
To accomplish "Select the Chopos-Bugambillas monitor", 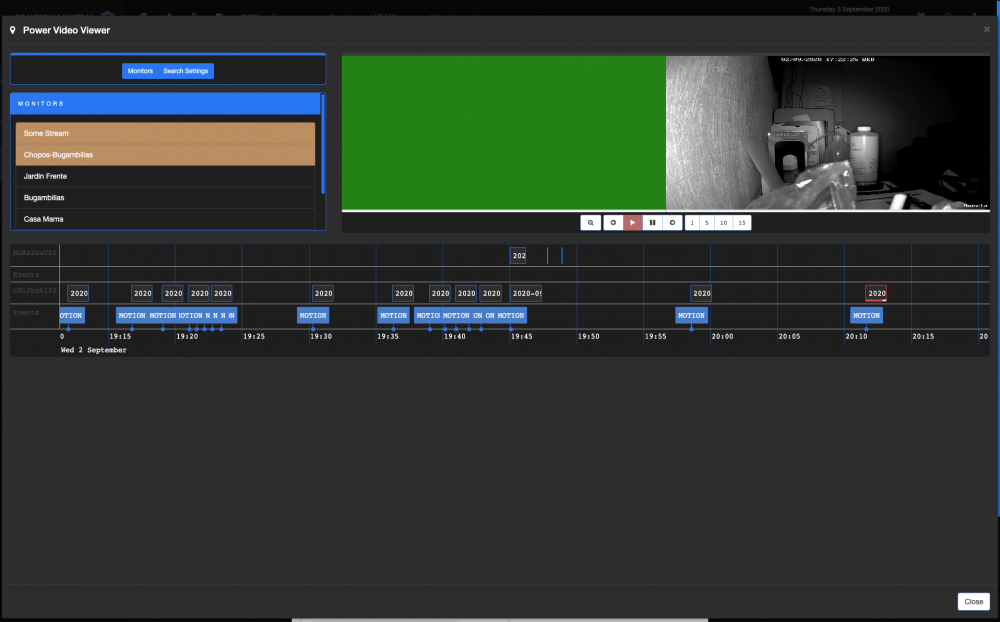I will pos(165,155).
